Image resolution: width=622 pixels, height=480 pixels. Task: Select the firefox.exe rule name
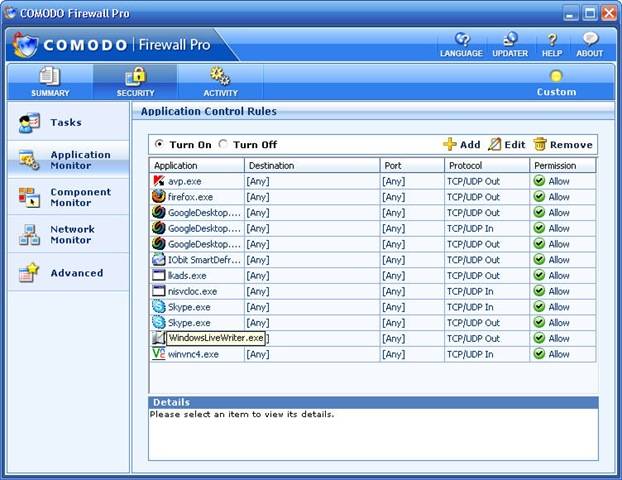(x=190, y=197)
